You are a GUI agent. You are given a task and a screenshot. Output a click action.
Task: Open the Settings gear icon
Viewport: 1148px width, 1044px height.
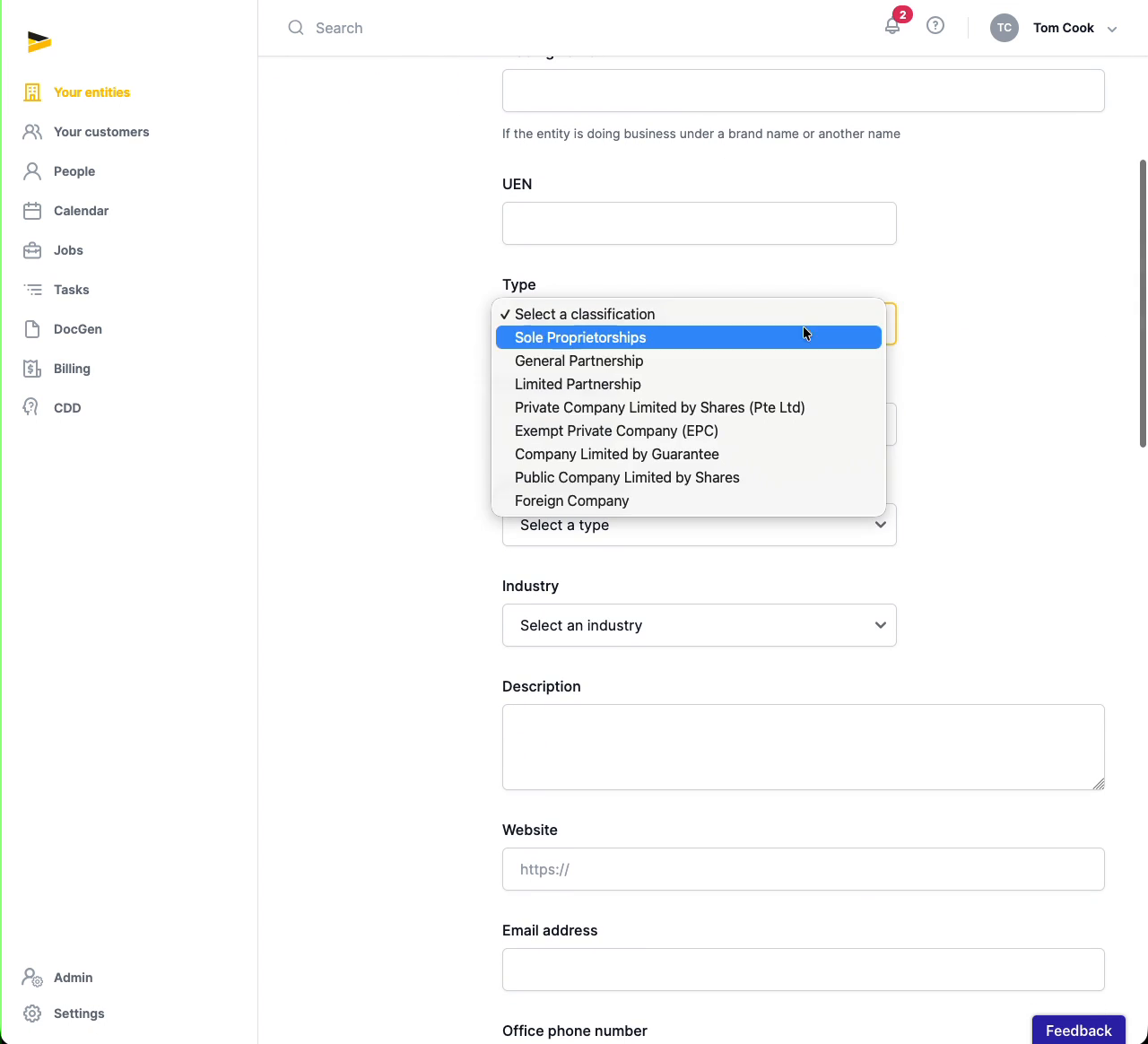(x=32, y=1014)
